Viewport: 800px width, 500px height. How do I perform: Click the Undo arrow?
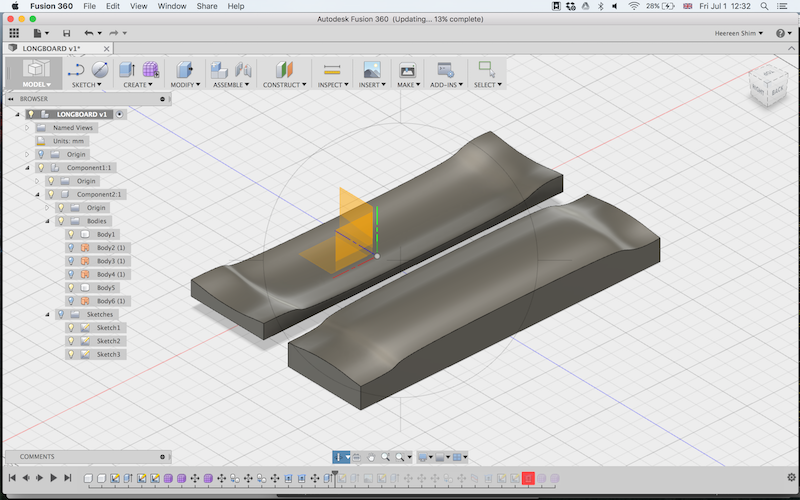tap(89, 33)
